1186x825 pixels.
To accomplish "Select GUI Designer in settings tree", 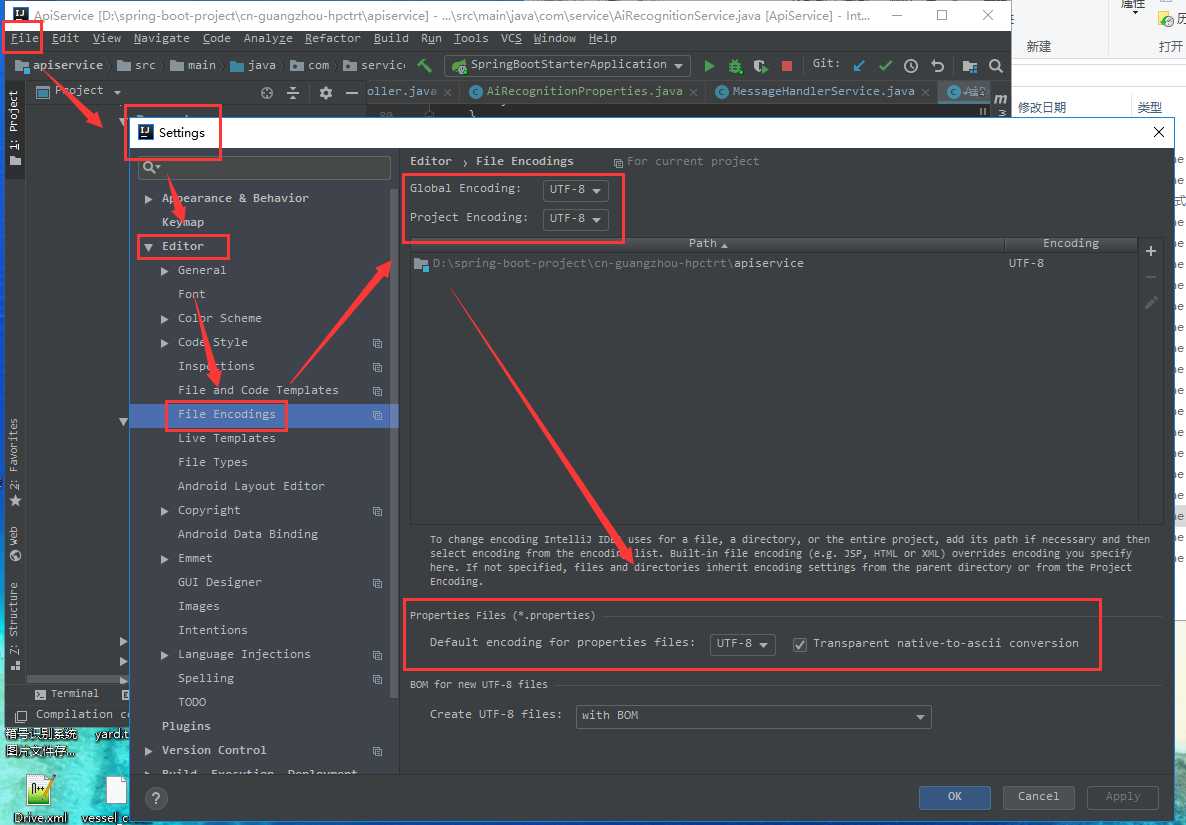I will [x=219, y=582].
